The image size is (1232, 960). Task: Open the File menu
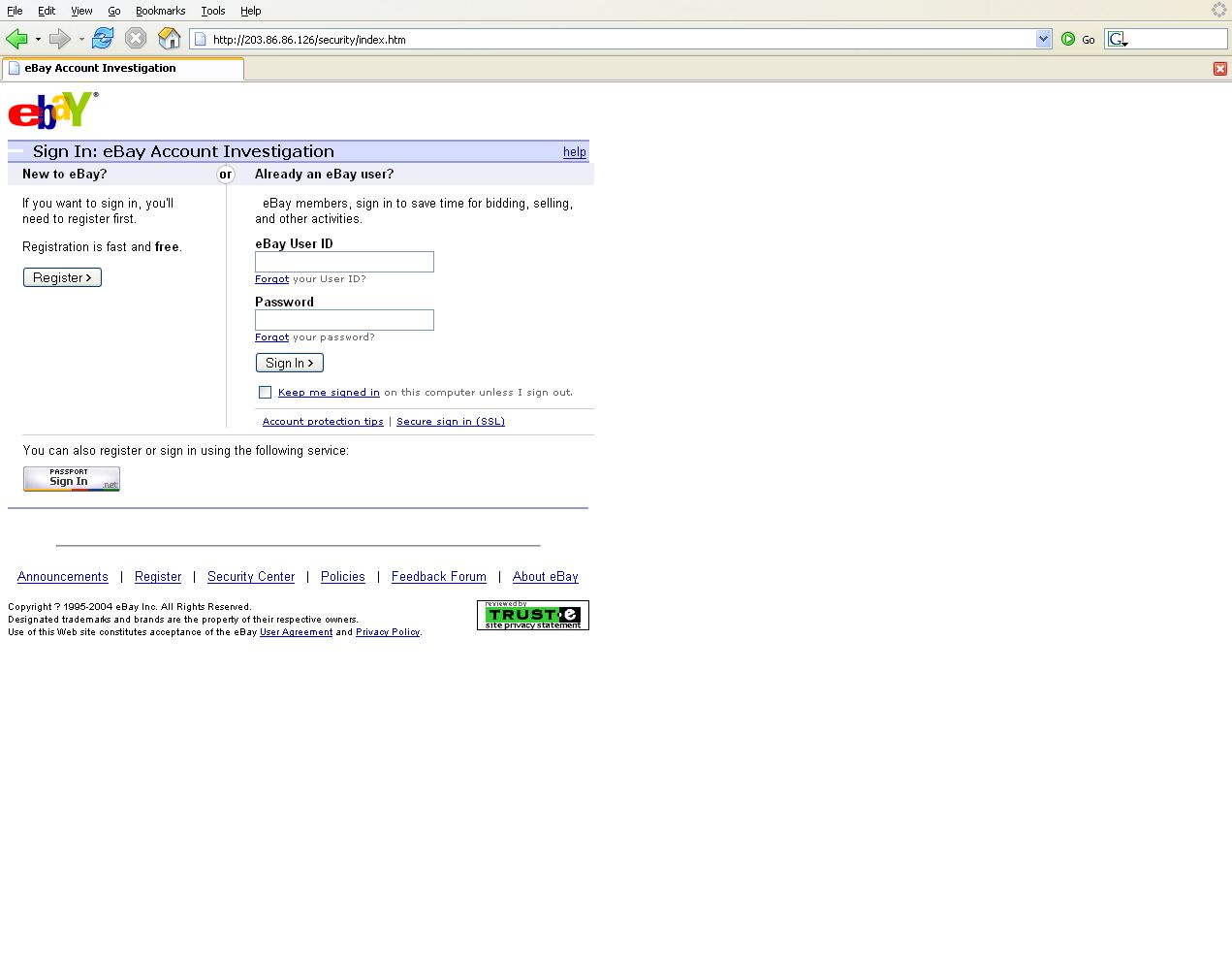point(15,11)
